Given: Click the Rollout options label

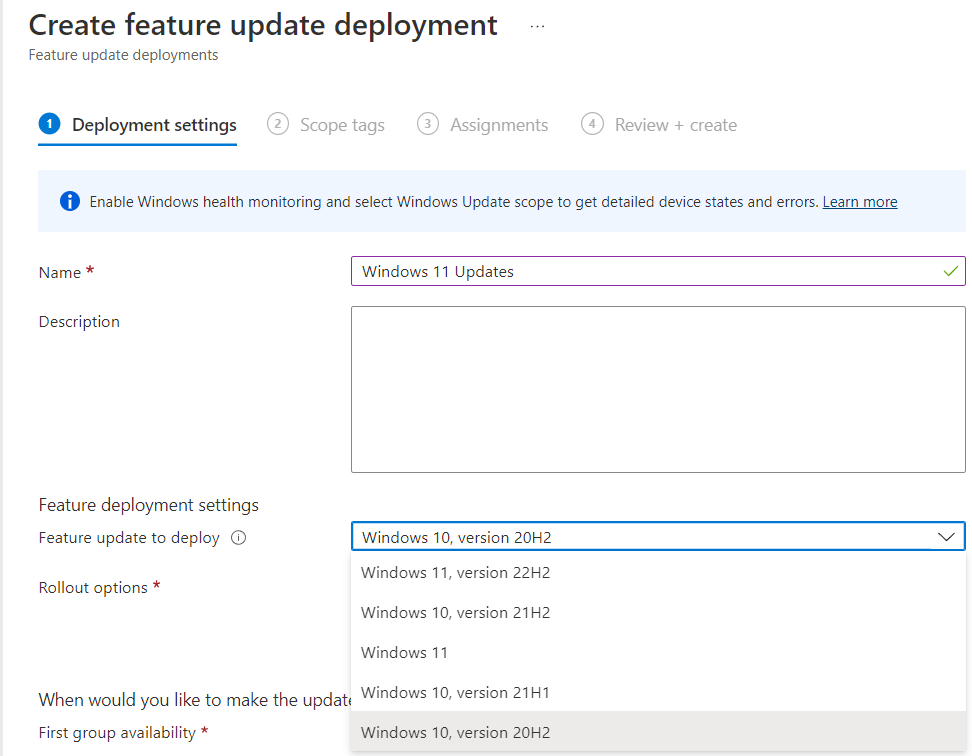Looking at the screenshot, I should (93, 587).
